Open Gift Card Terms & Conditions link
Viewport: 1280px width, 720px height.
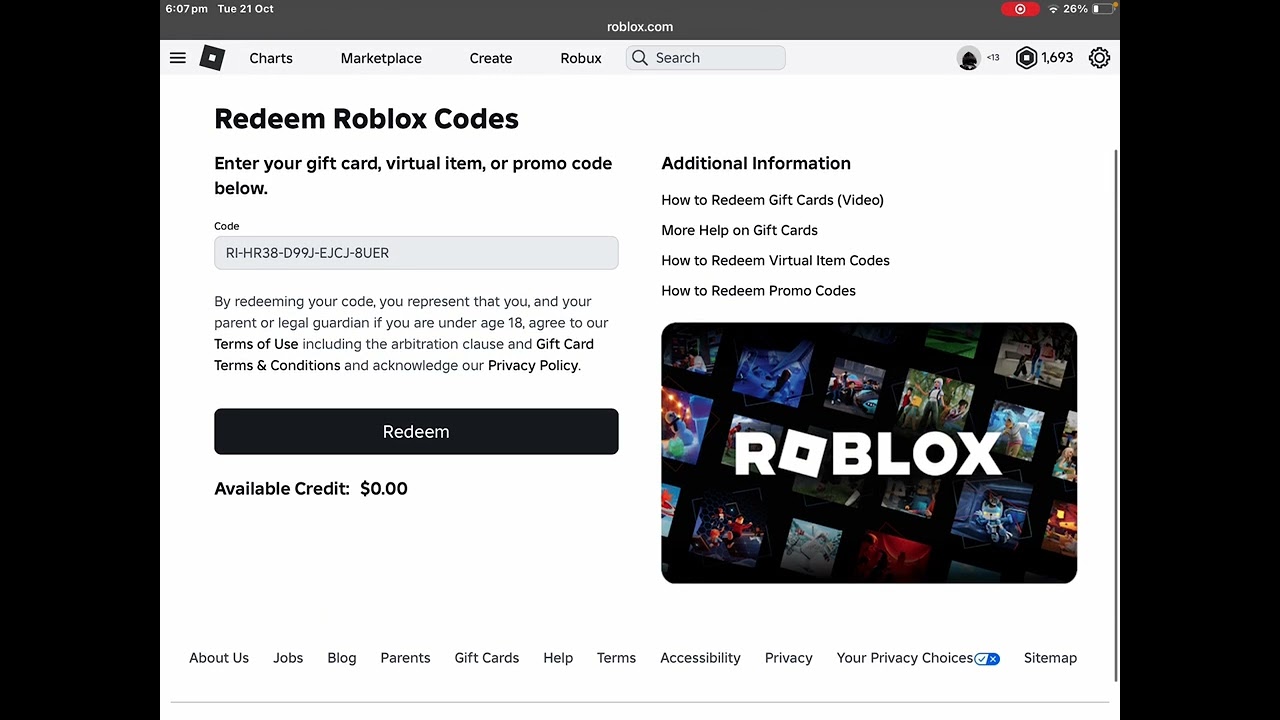click(404, 355)
